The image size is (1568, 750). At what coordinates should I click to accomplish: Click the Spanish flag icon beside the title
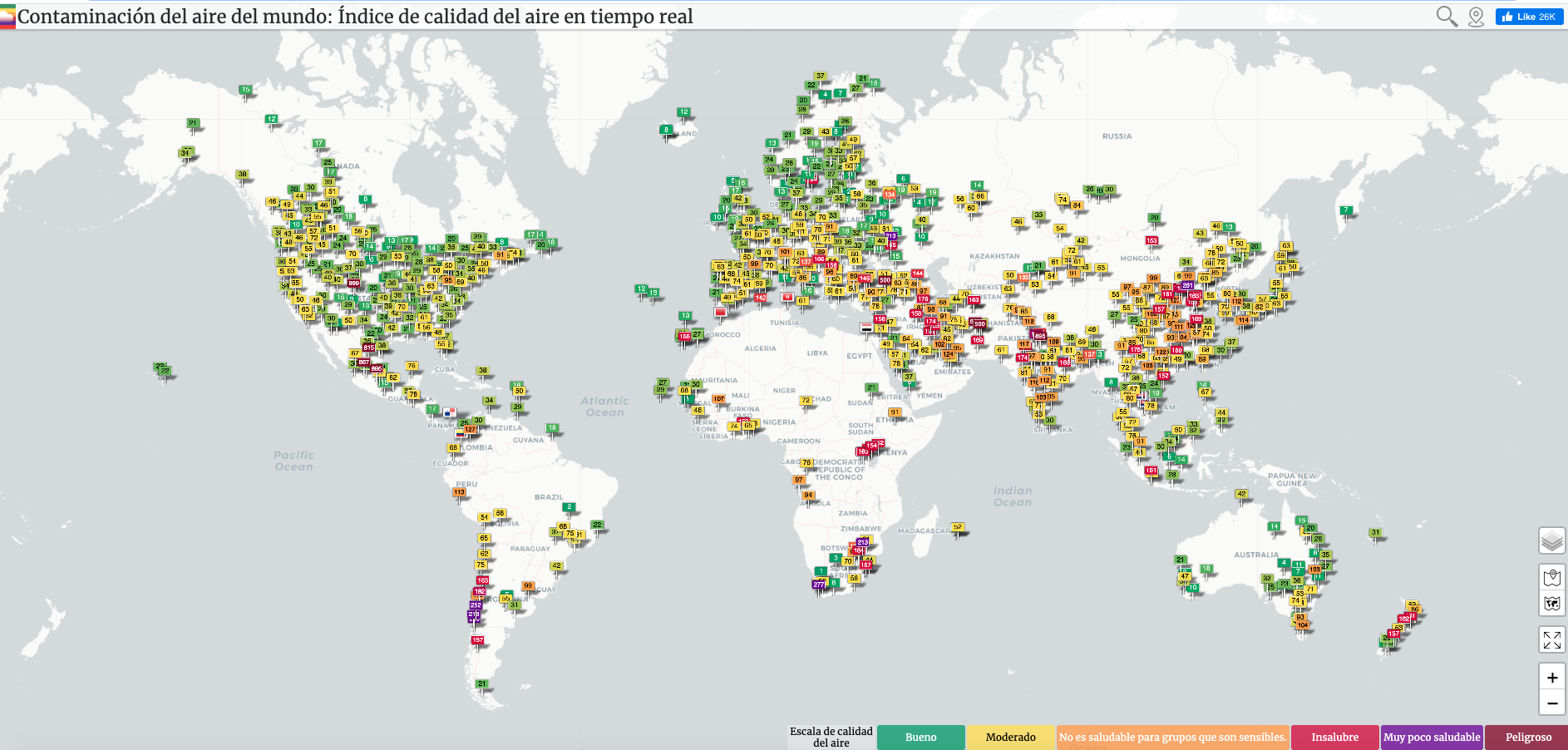pyautogui.click(x=9, y=13)
